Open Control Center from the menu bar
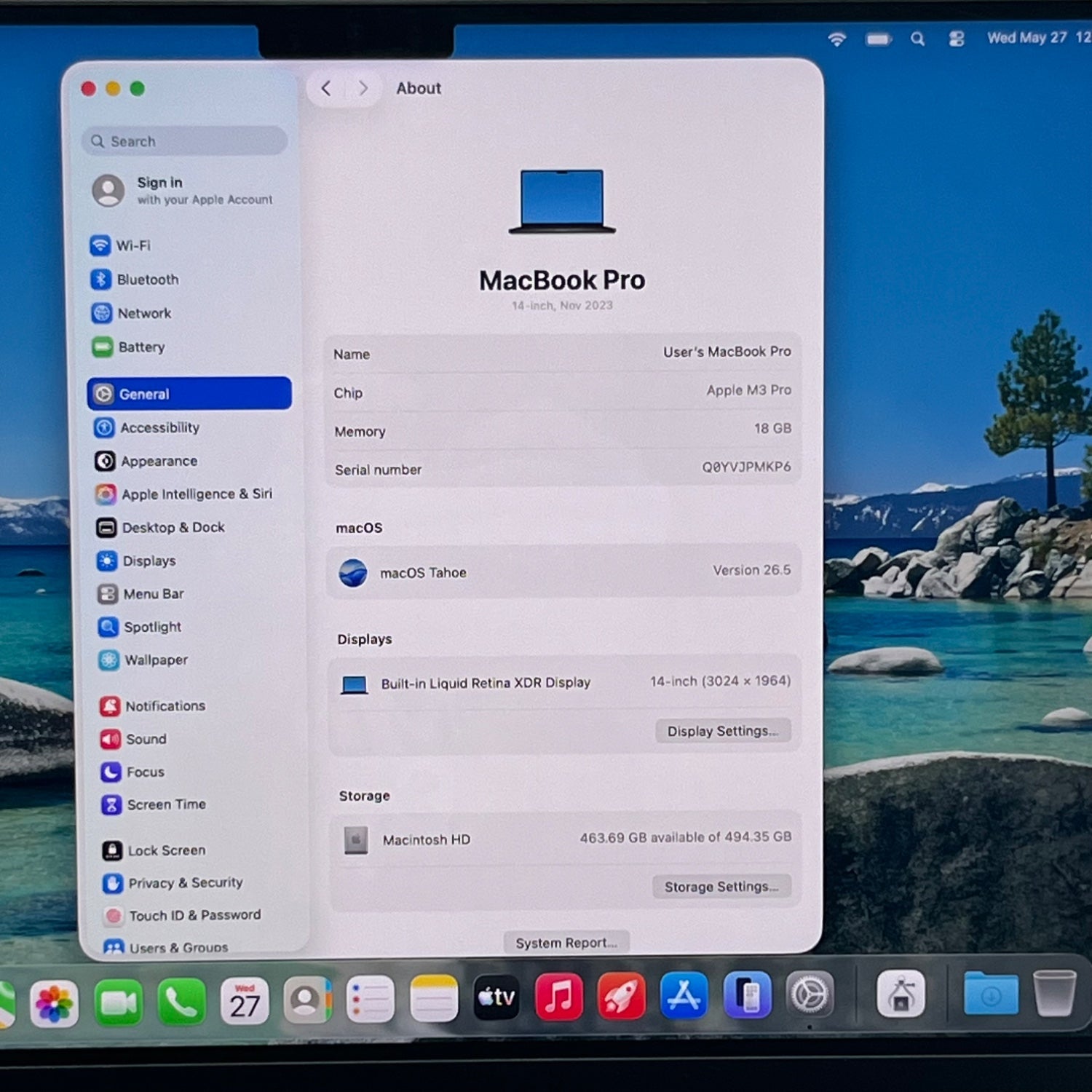Screen dimensions: 1092x1092 coord(957,39)
